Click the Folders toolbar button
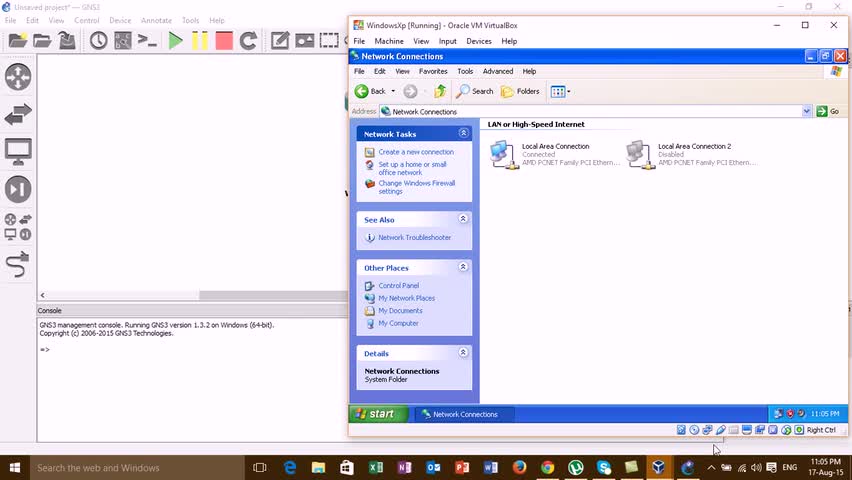This screenshot has height=480, width=852. pos(521,91)
